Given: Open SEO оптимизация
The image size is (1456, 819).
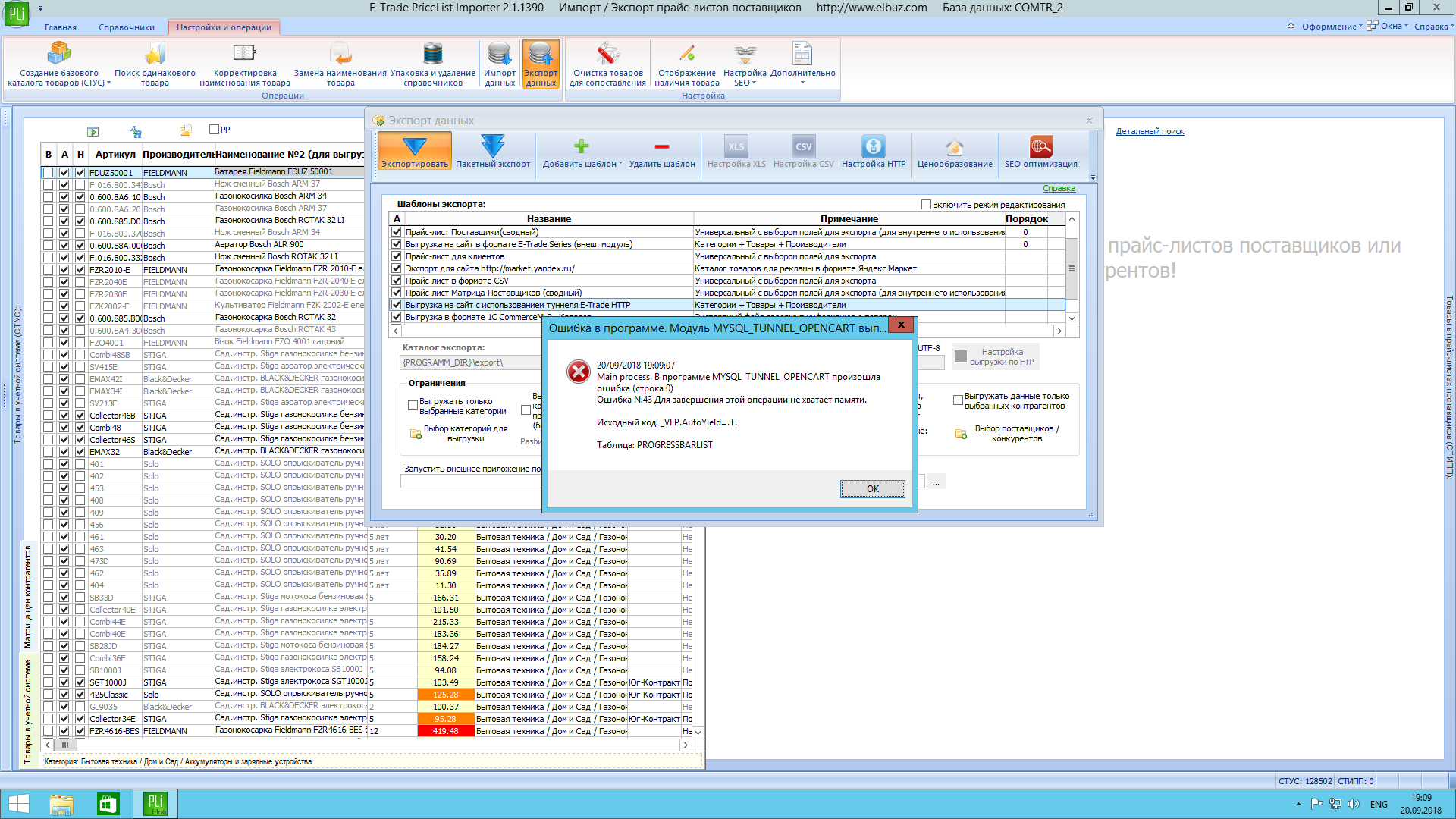Looking at the screenshot, I should point(1041,151).
